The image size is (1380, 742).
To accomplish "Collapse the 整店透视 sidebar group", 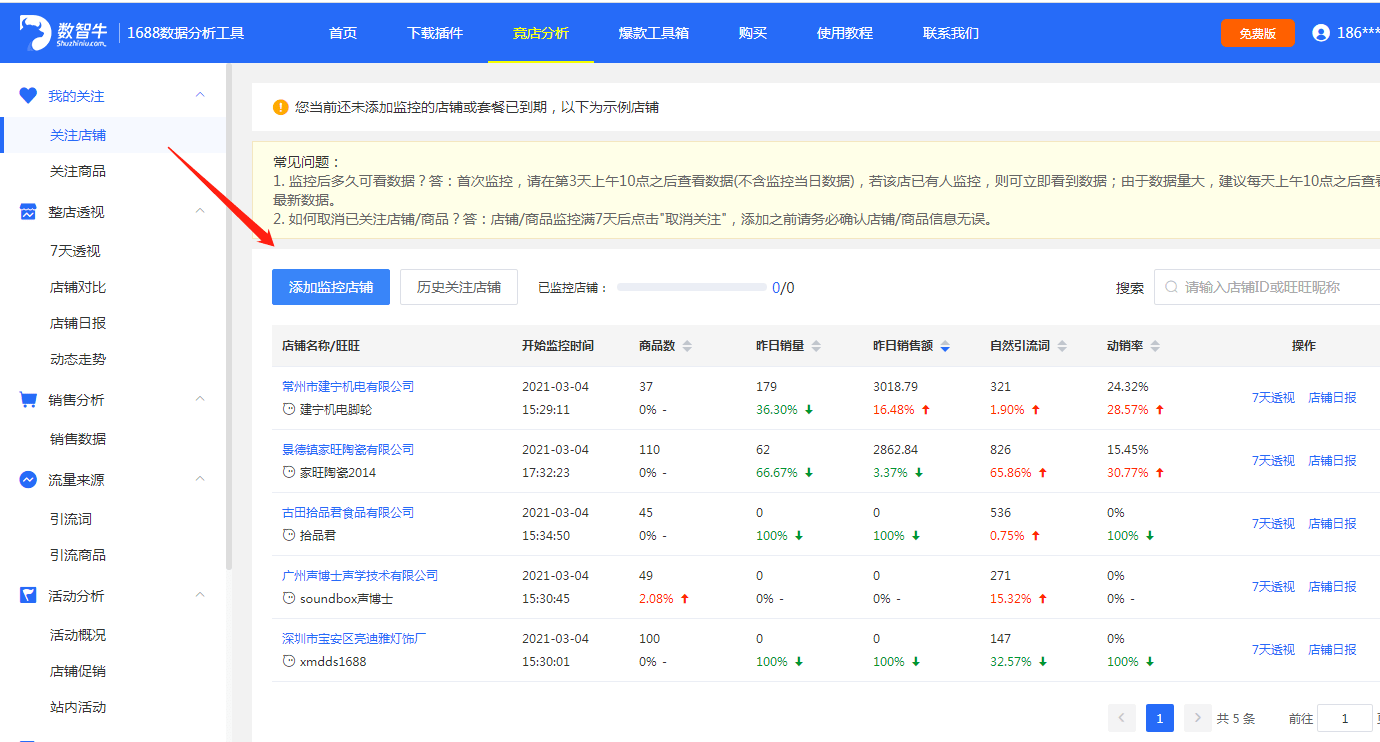I will click(200, 211).
